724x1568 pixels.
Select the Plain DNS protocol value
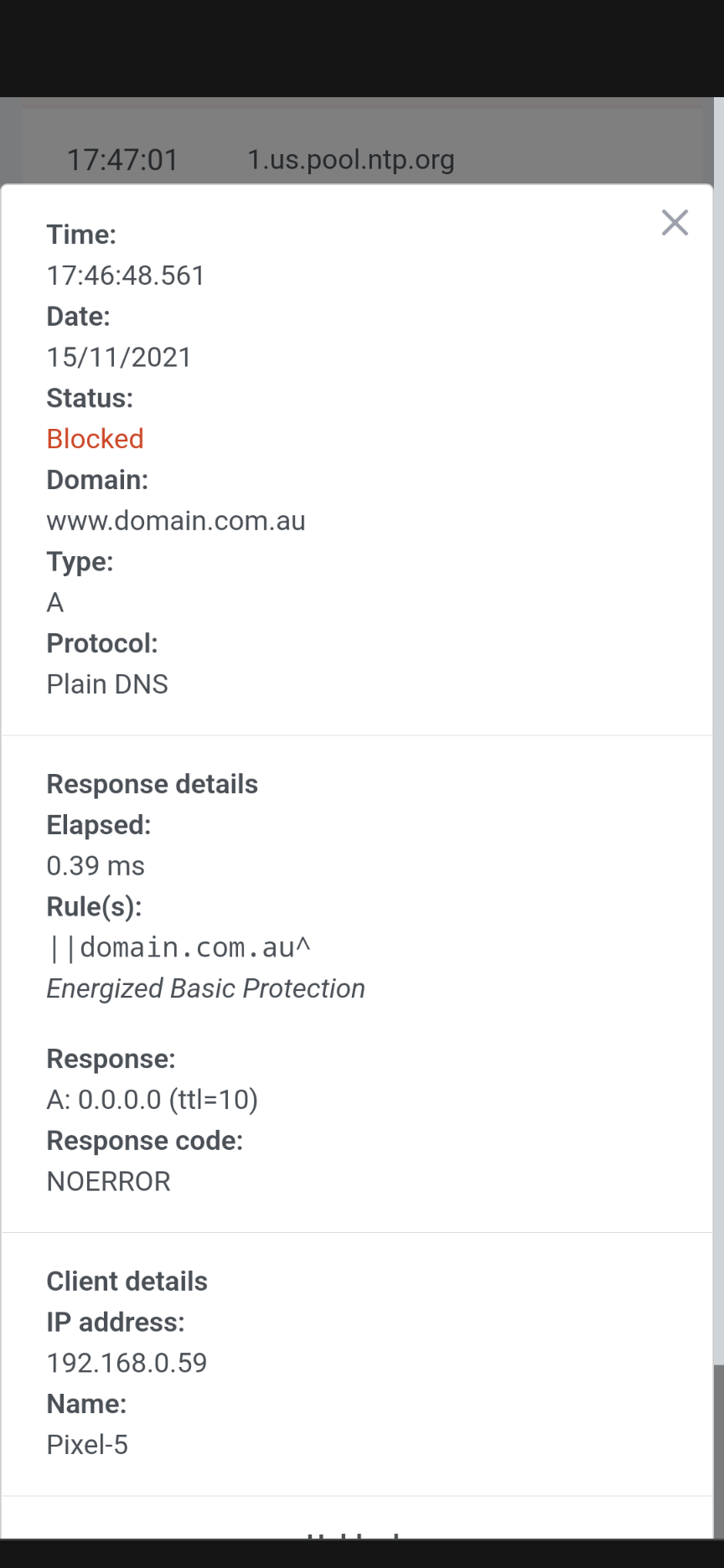point(107,684)
